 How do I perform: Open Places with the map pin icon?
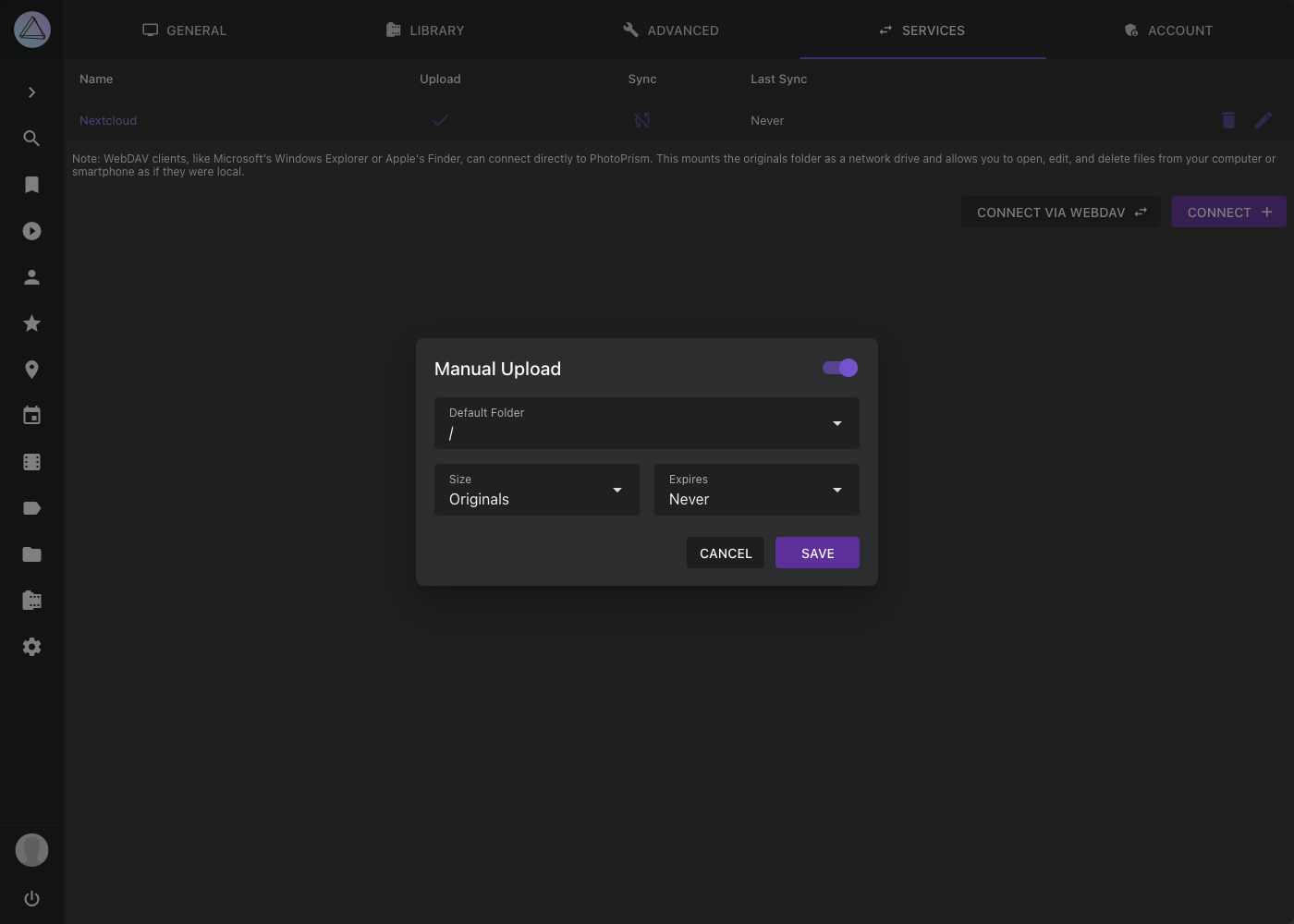(31, 369)
